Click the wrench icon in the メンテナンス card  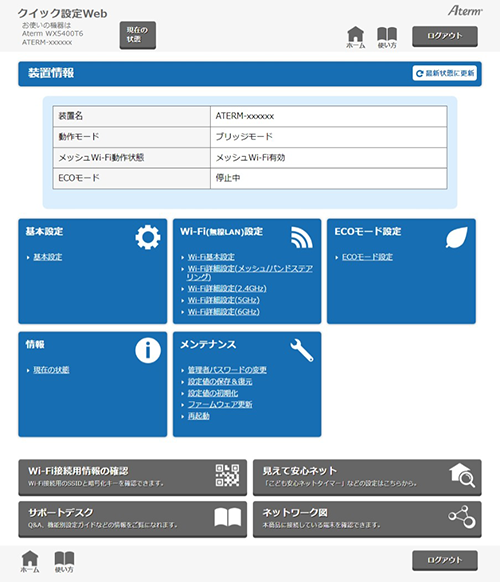pos(301,350)
